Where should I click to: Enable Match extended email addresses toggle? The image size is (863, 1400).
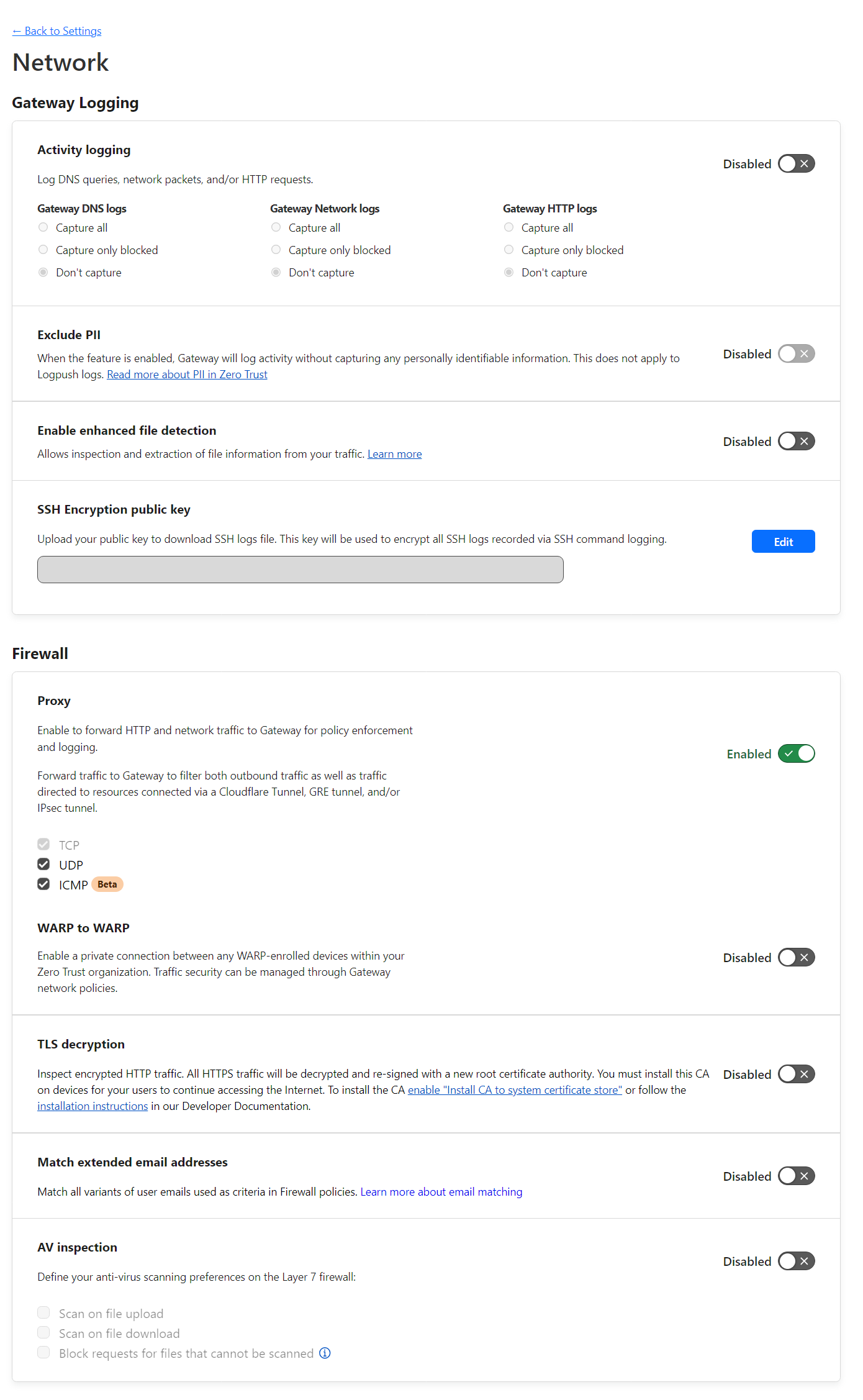(x=796, y=1176)
